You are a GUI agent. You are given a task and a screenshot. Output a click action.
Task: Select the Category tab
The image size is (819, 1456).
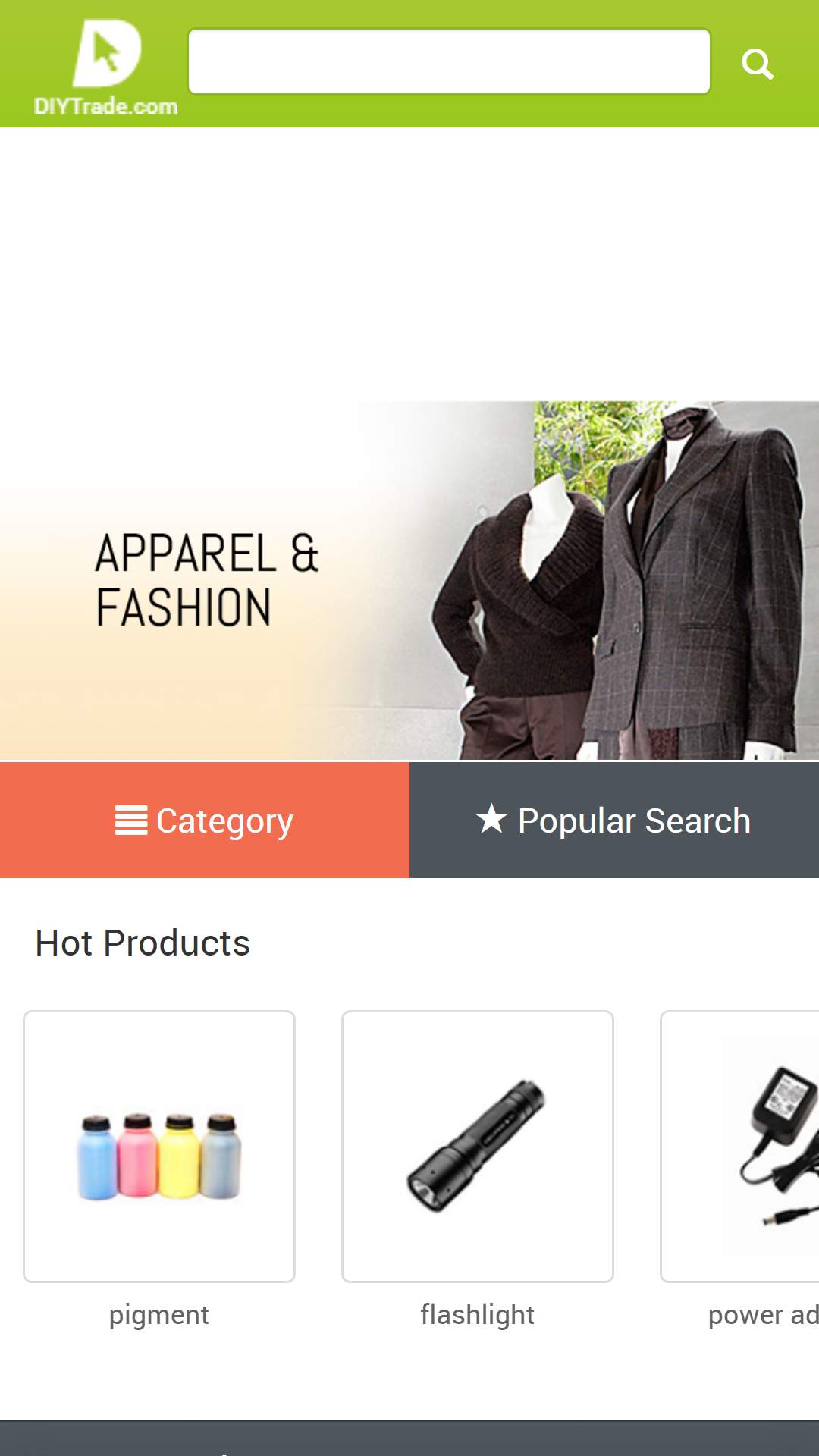coord(205,821)
